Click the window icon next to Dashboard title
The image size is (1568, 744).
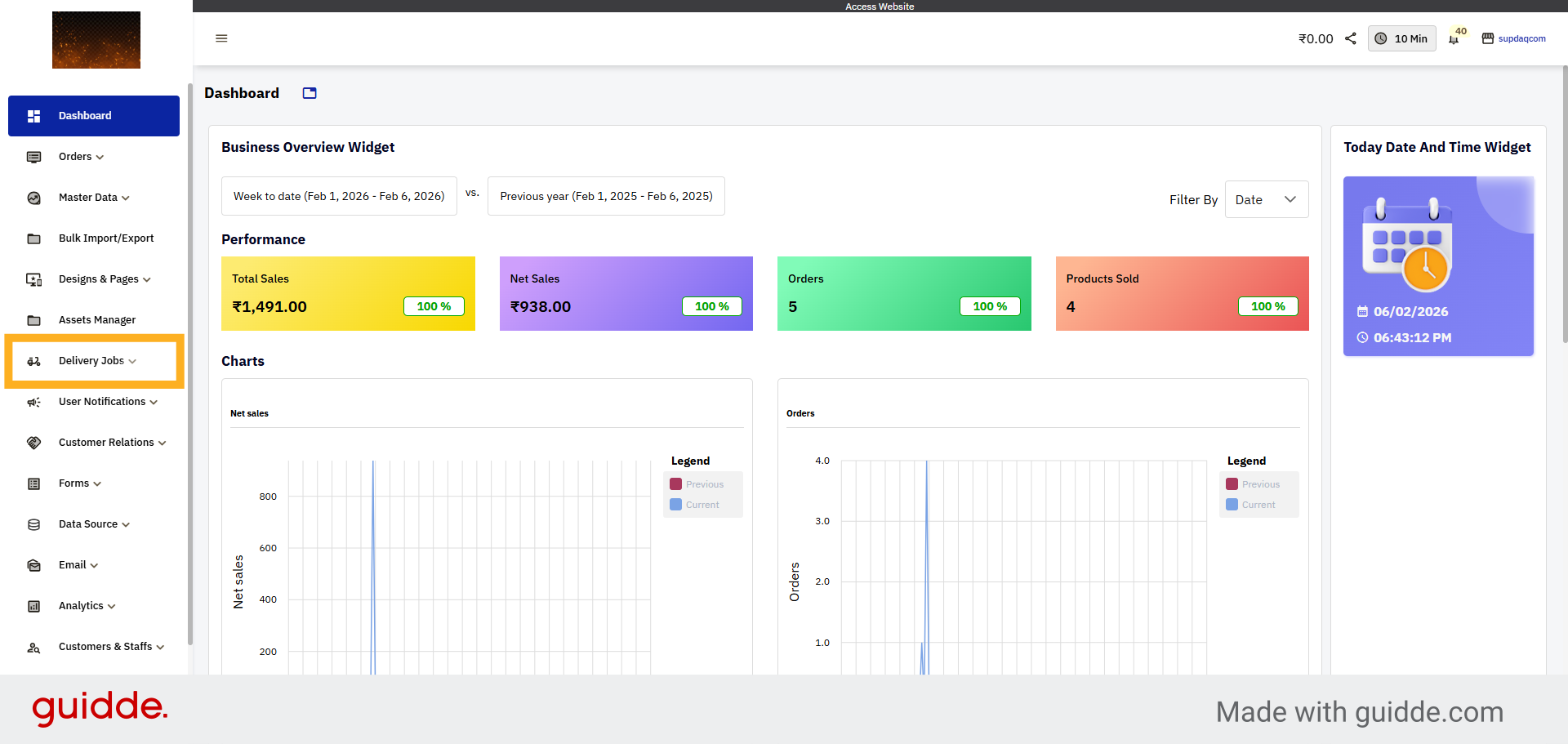tap(310, 93)
